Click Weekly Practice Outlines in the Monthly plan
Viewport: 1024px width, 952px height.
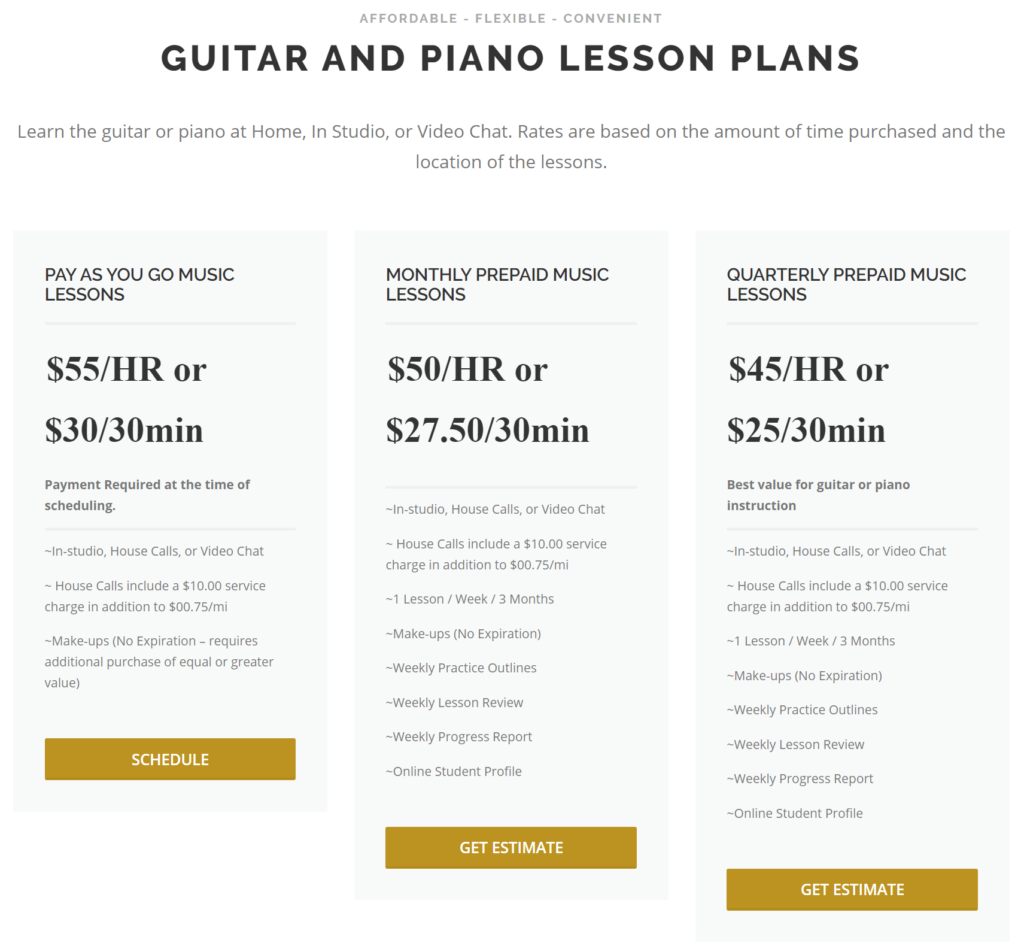click(460, 667)
